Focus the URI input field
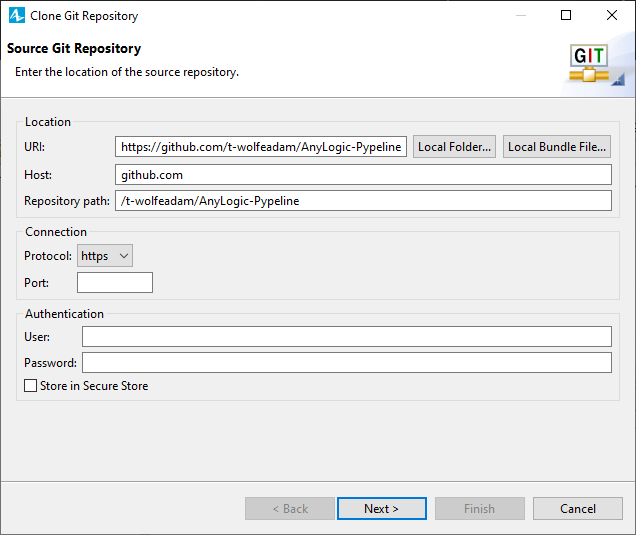 pos(261,146)
